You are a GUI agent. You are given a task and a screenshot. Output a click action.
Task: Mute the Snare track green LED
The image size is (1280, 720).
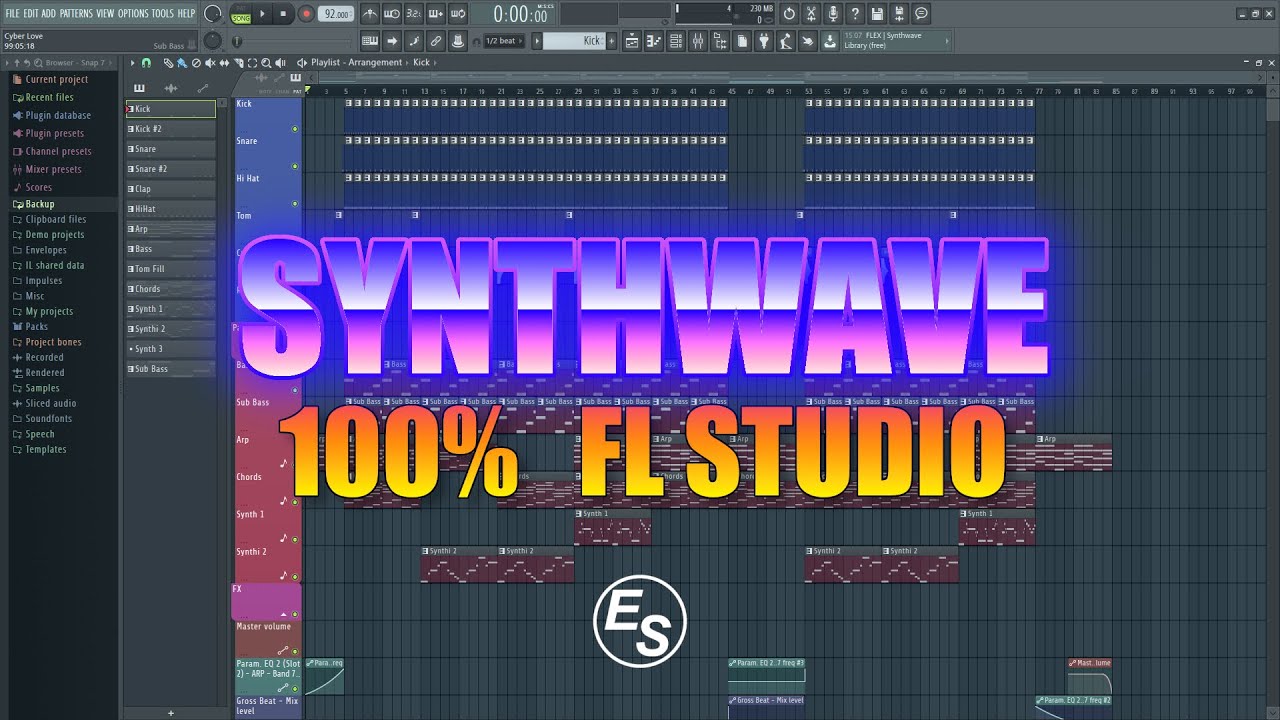[295, 166]
